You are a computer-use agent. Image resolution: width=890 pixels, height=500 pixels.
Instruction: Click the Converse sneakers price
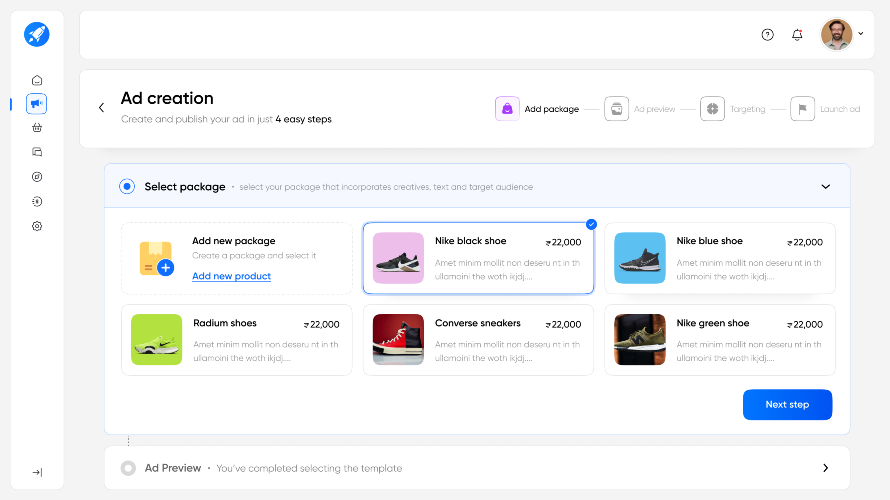563,325
